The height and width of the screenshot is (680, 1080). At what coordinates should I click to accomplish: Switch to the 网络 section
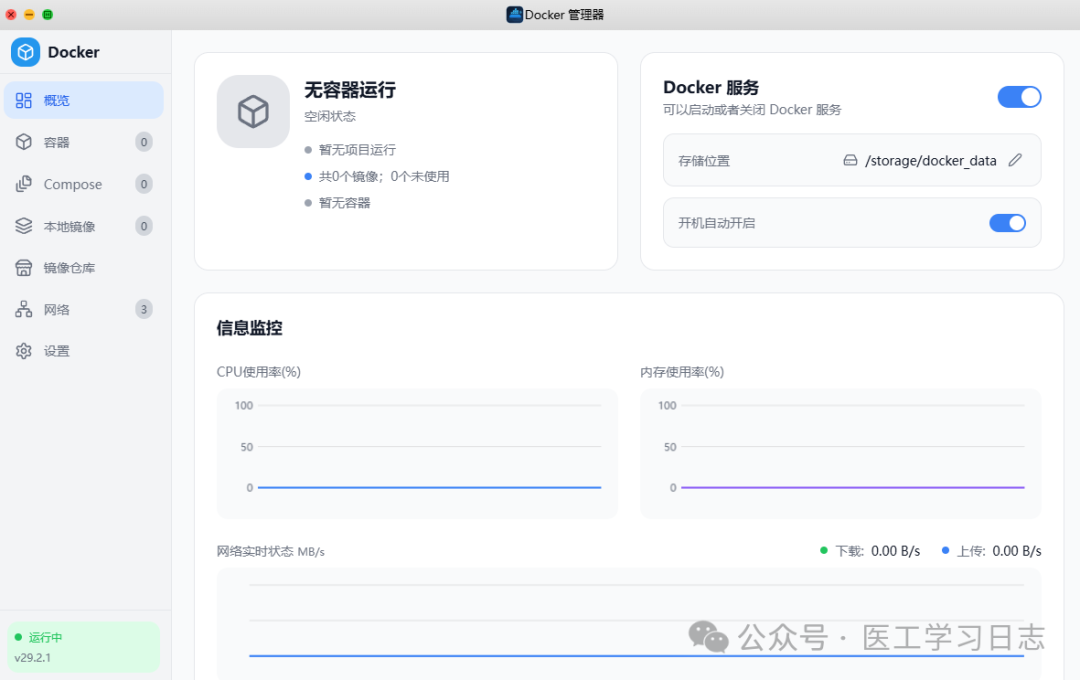pyautogui.click(x=84, y=309)
